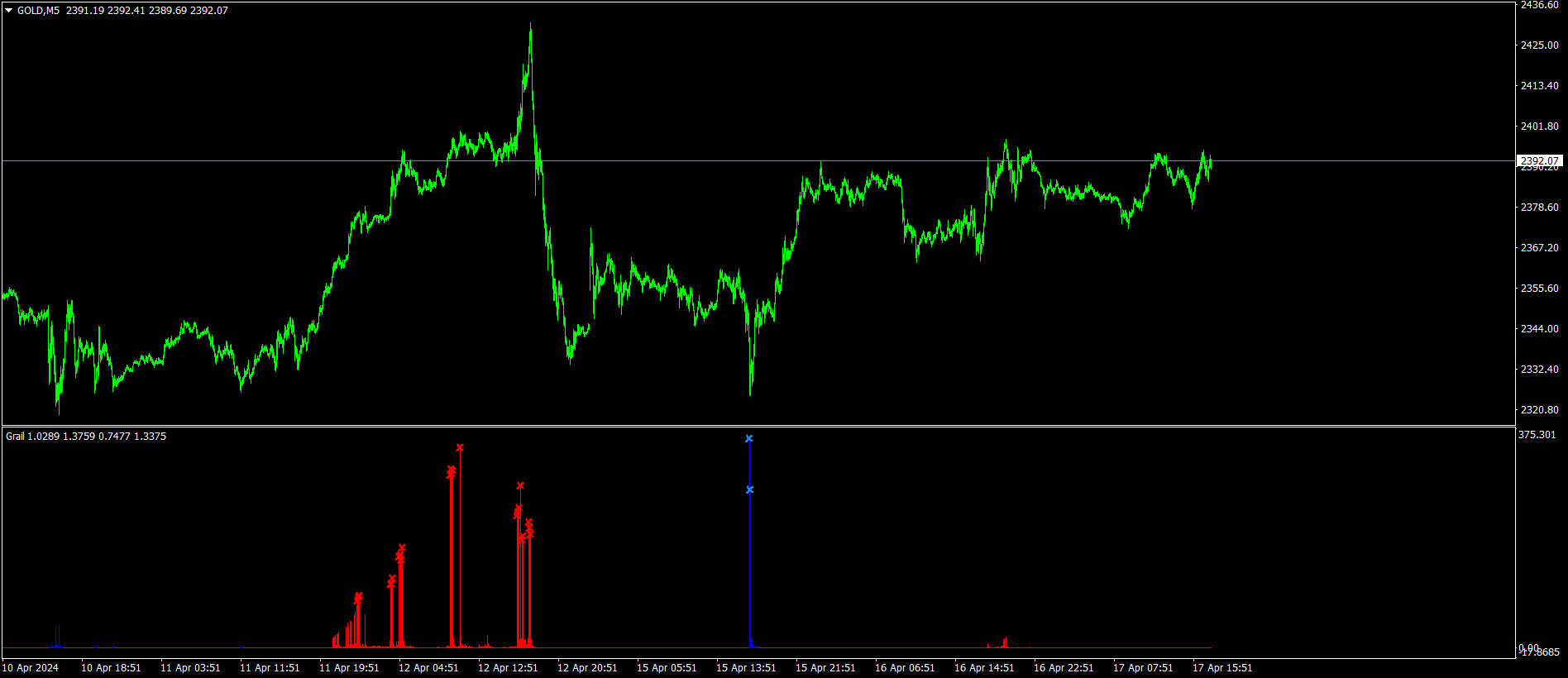Screen dimensions: 1568x678
Task: Click the 12 Apr 12:51 time label
Action: pos(508,668)
